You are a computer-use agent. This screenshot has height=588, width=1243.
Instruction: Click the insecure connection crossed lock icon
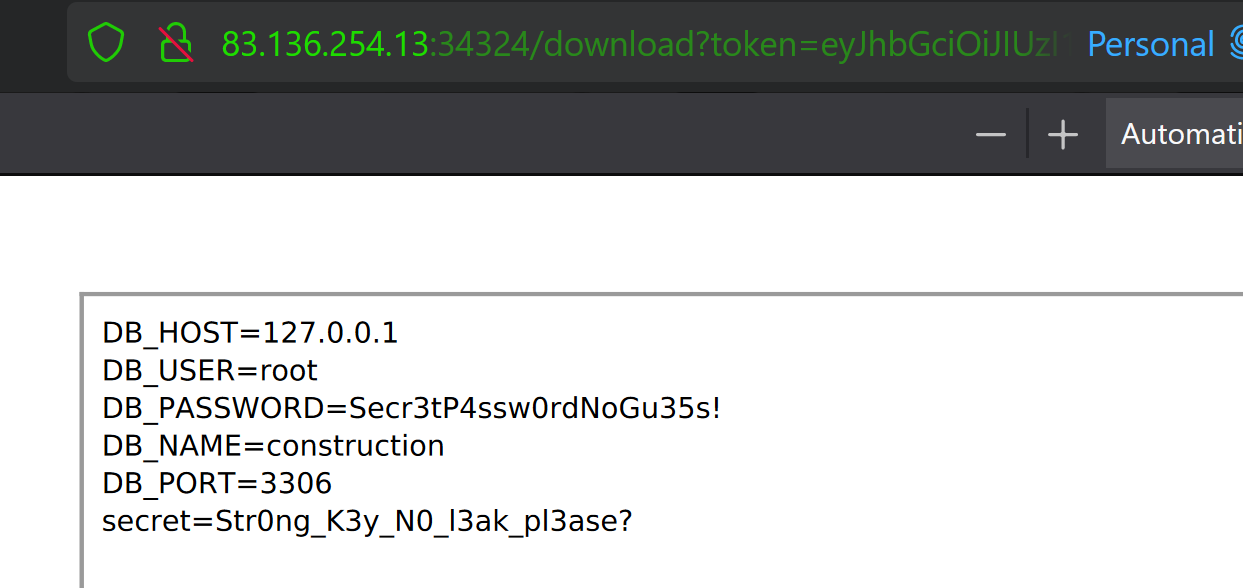tap(175, 44)
